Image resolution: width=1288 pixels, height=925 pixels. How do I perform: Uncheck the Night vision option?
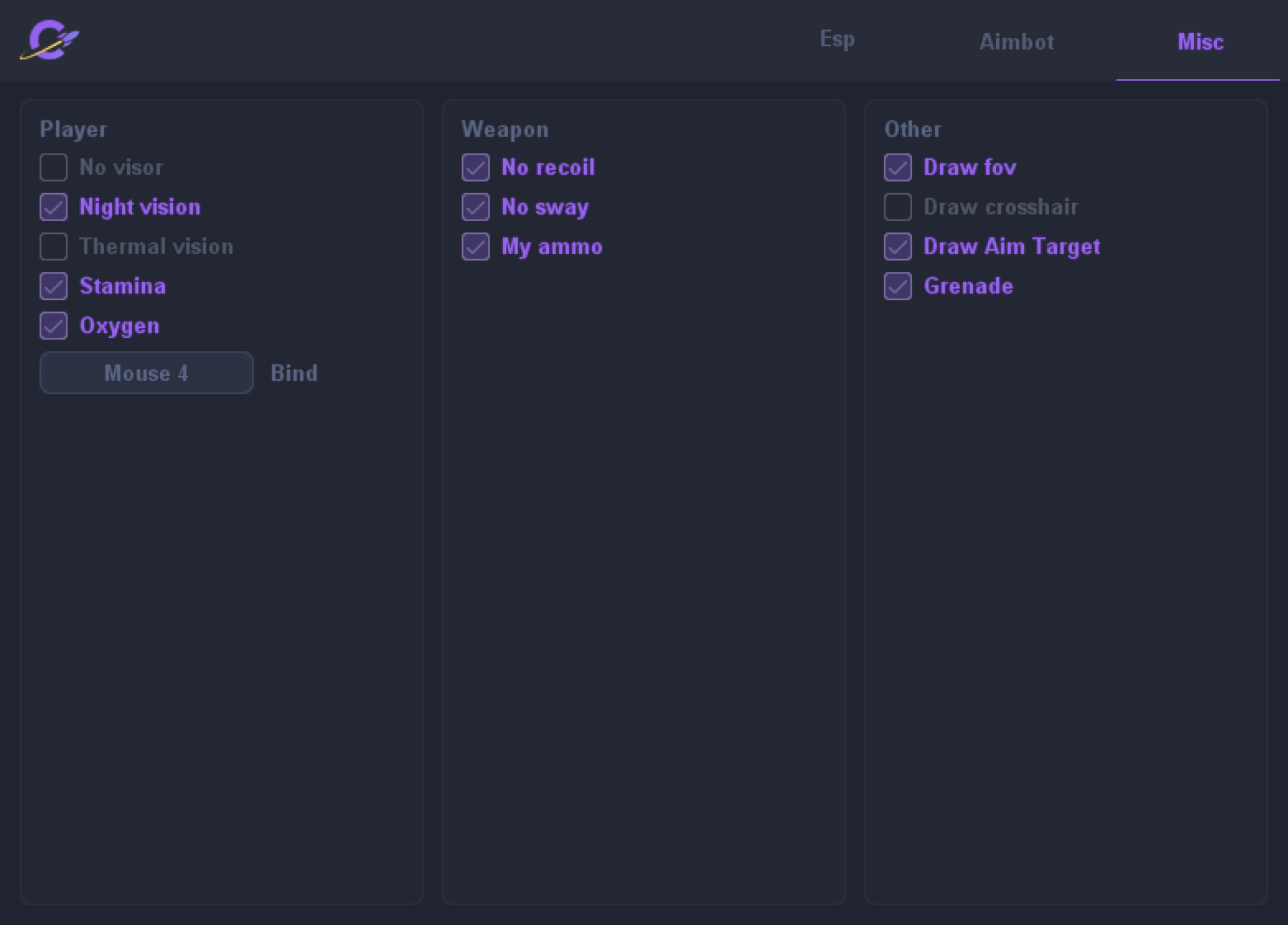point(54,207)
